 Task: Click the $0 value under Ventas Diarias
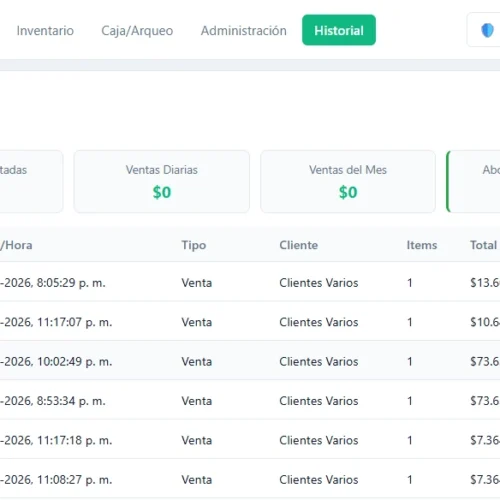pyautogui.click(x=162, y=192)
